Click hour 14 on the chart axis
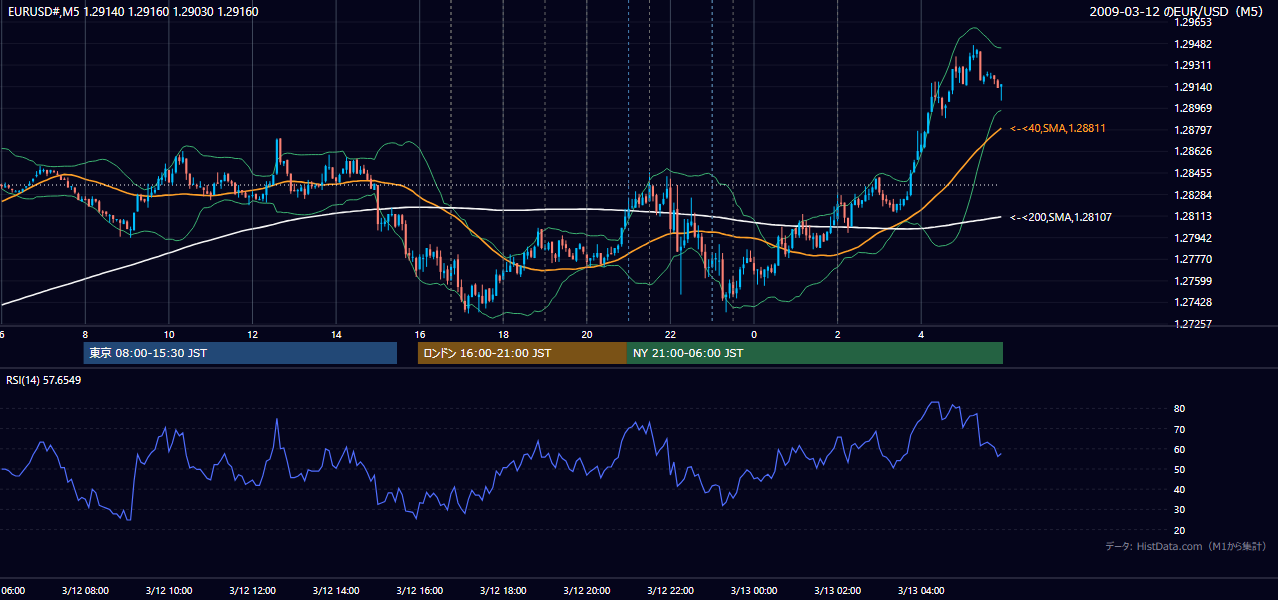The image size is (1278, 600). point(336,334)
